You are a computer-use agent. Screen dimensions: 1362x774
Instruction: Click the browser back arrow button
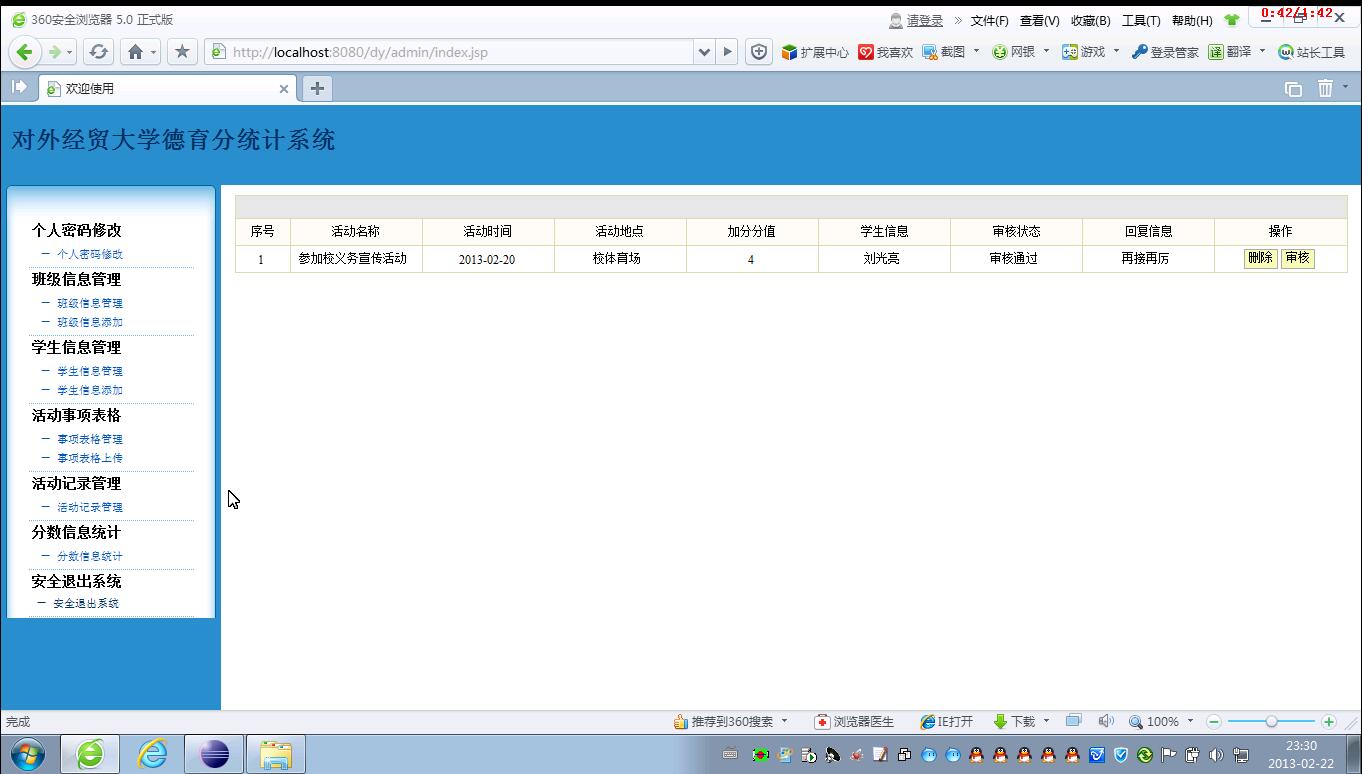(x=25, y=52)
